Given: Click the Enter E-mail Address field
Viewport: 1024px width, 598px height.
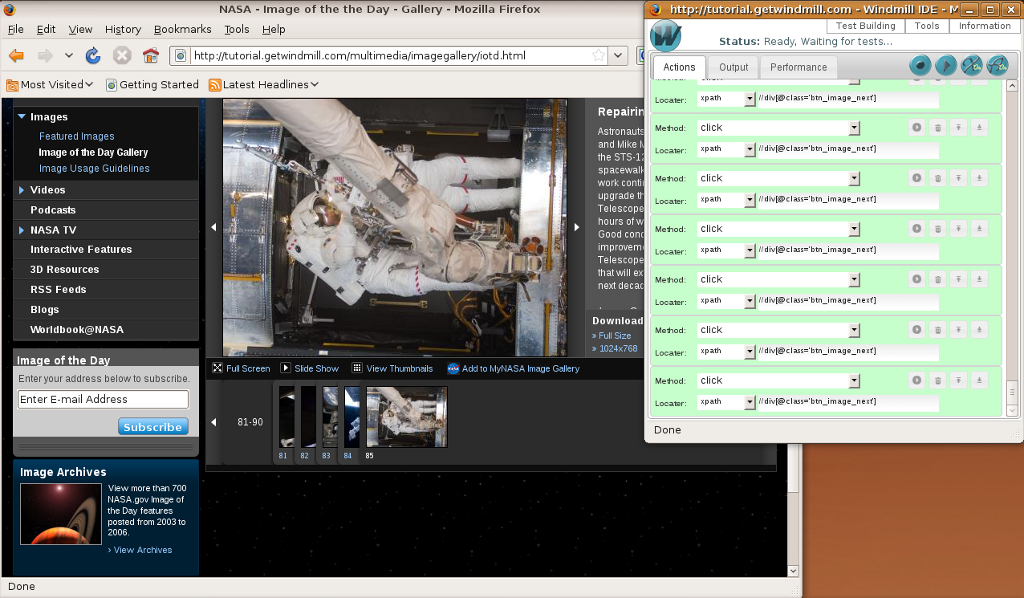Looking at the screenshot, I should 103,400.
